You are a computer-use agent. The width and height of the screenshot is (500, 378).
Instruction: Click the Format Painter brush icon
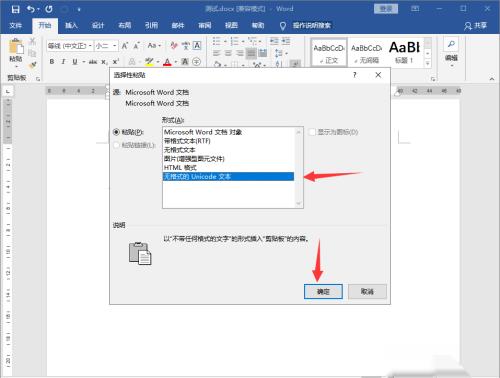pos(32,65)
